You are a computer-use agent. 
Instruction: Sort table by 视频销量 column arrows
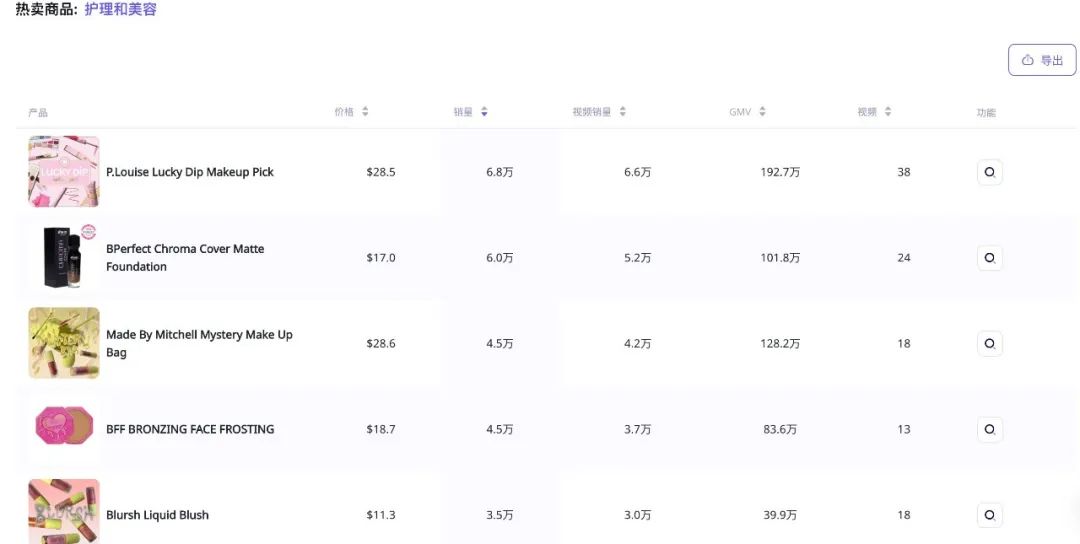point(623,112)
